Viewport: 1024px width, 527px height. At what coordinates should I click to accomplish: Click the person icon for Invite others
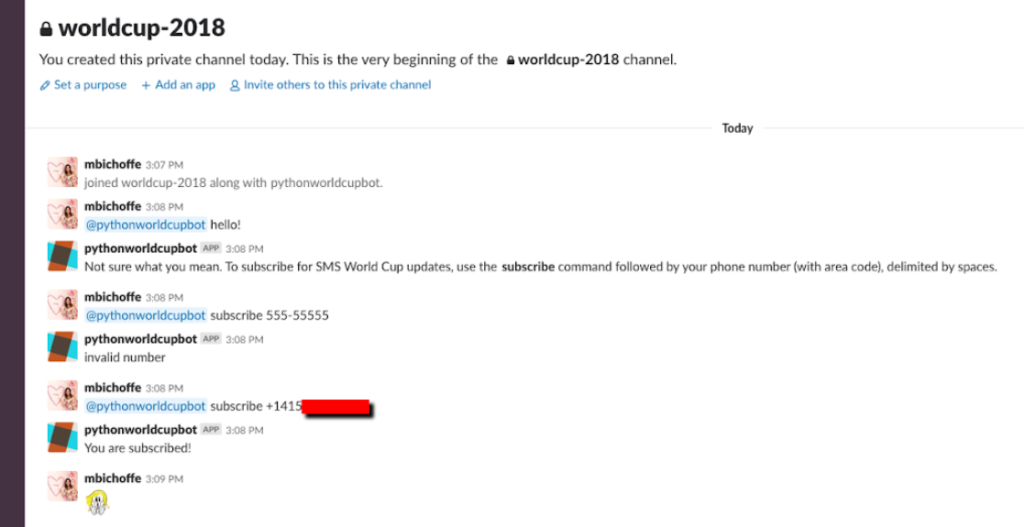coord(234,85)
